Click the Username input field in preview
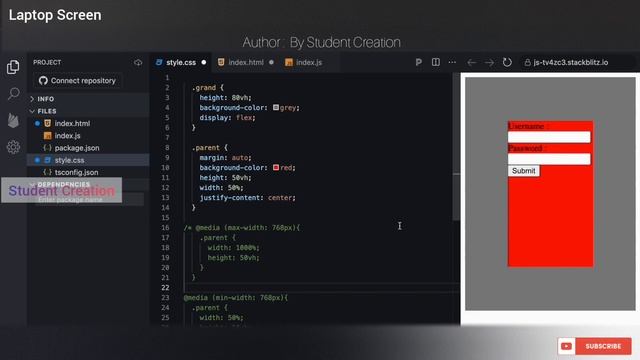640x360 pixels. click(549, 137)
